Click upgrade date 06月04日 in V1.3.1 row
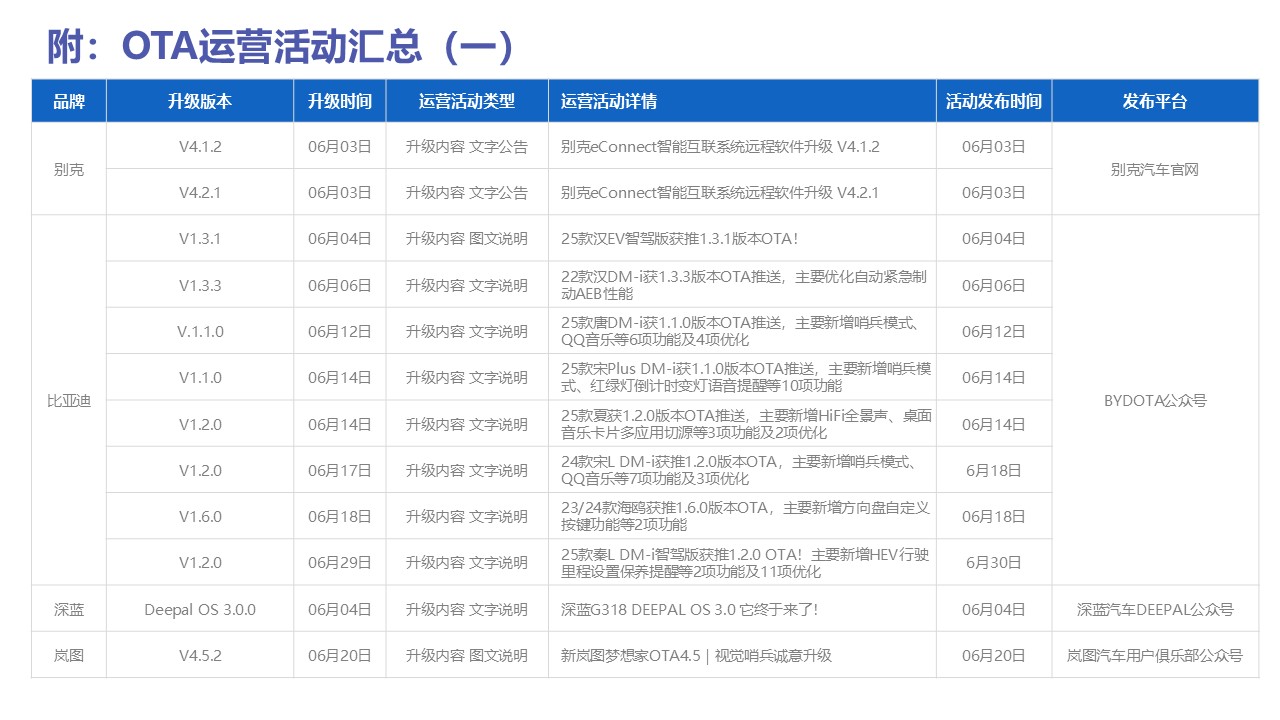The image size is (1280, 720). (340, 238)
